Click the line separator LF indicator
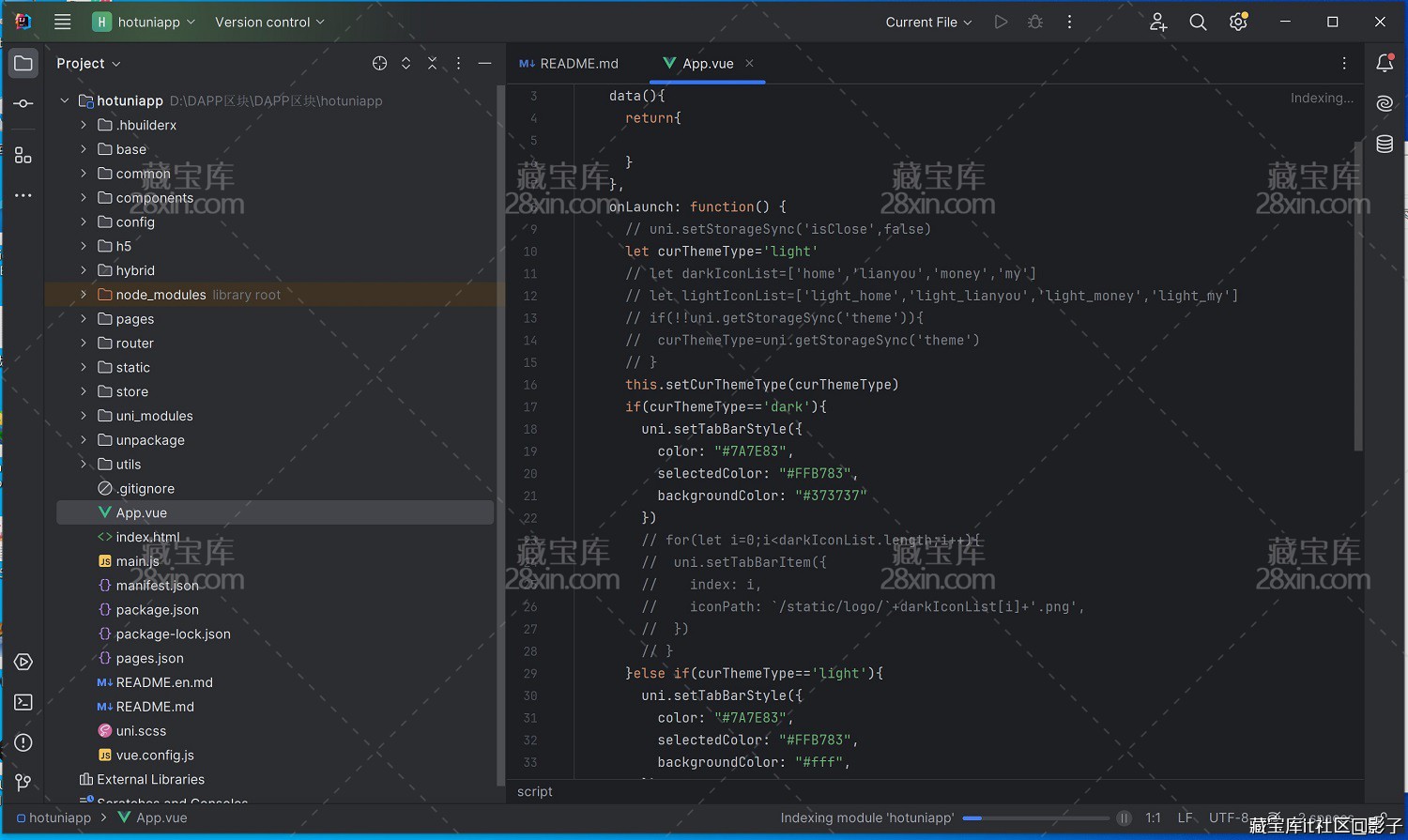This screenshot has height=840, width=1408. coord(1185,818)
